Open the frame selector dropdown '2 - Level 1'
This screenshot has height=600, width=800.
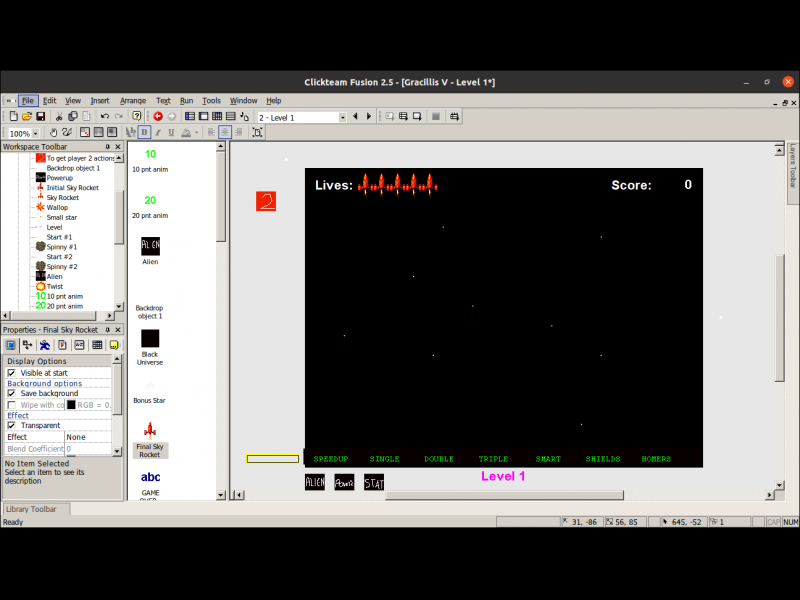tap(342, 117)
